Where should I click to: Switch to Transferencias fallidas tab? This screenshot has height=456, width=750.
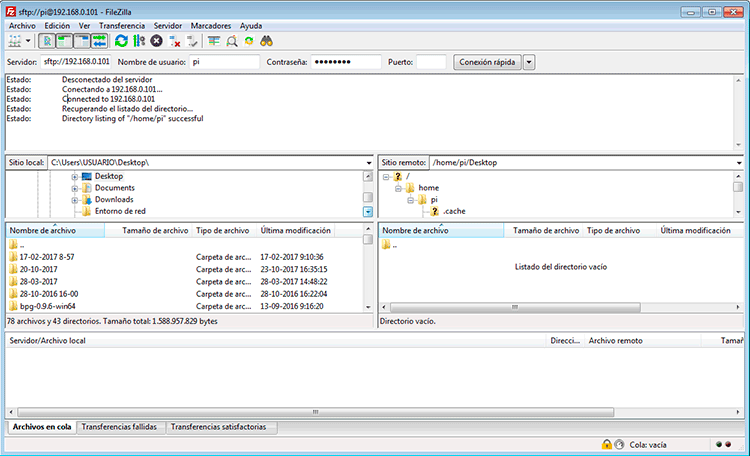(x=119, y=427)
